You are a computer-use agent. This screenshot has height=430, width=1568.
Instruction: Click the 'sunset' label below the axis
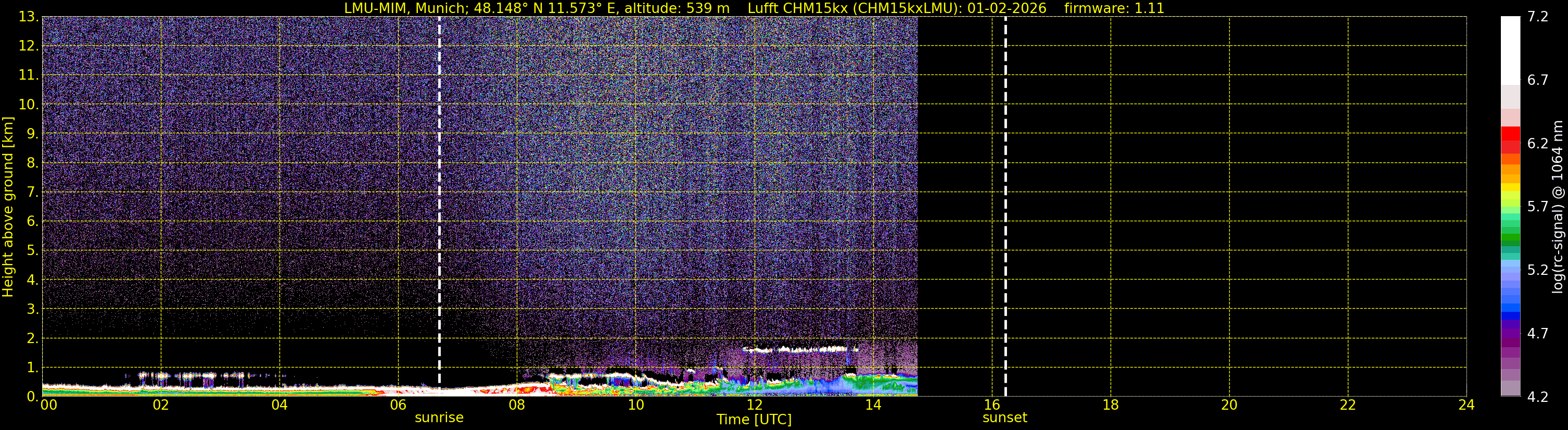[1005, 418]
